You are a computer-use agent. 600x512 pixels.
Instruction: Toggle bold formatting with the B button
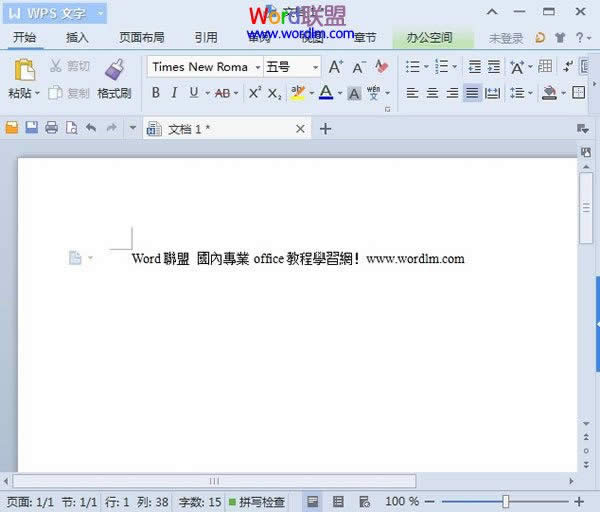pos(156,93)
